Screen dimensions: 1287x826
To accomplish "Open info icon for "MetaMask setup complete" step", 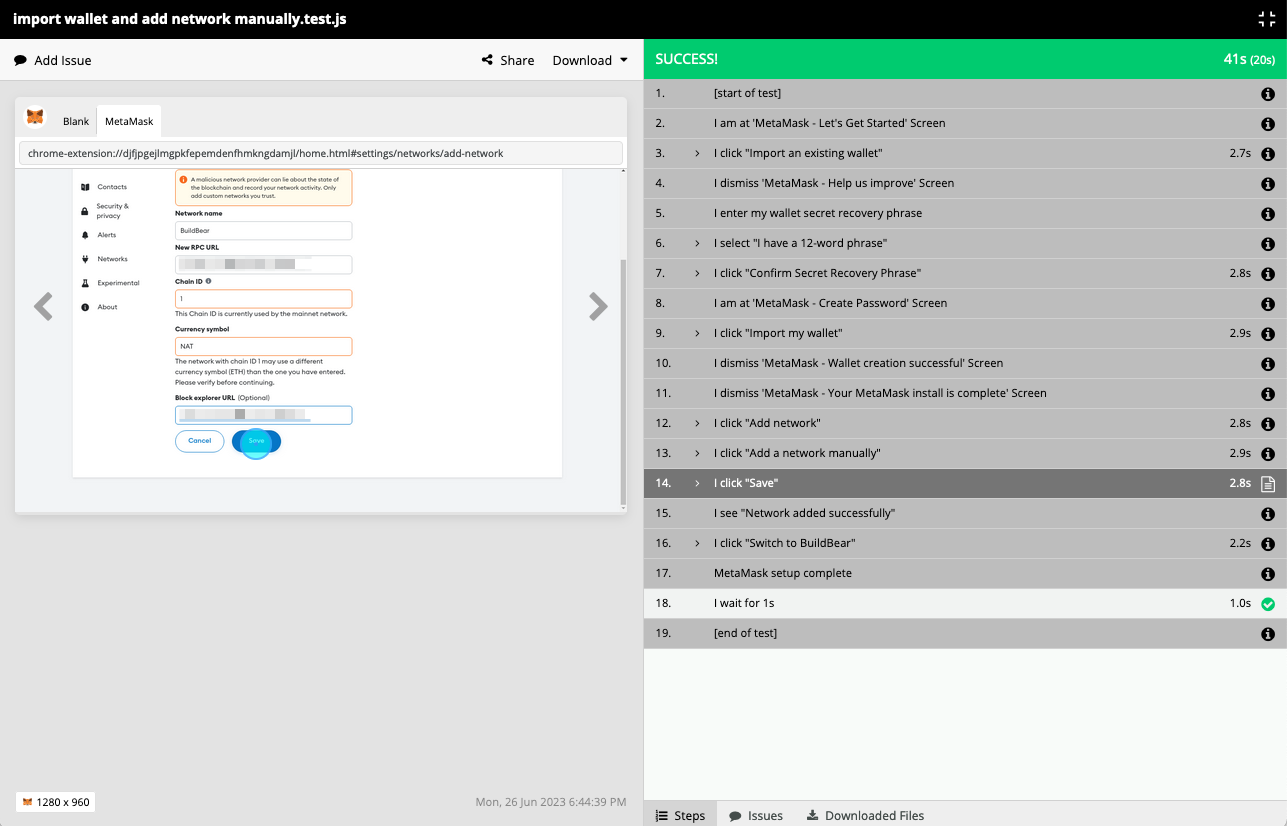I will [x=1267, y=574].
